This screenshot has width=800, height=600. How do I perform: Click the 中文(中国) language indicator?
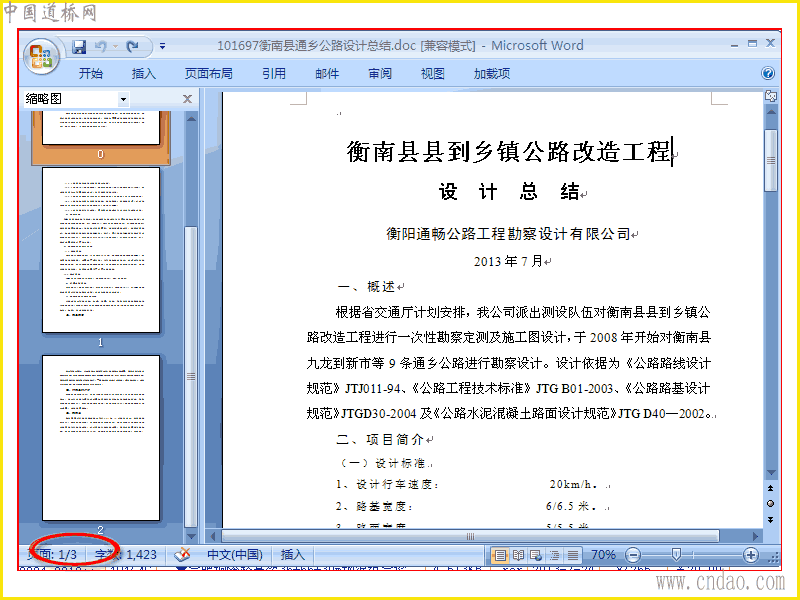tap(235, 554)
